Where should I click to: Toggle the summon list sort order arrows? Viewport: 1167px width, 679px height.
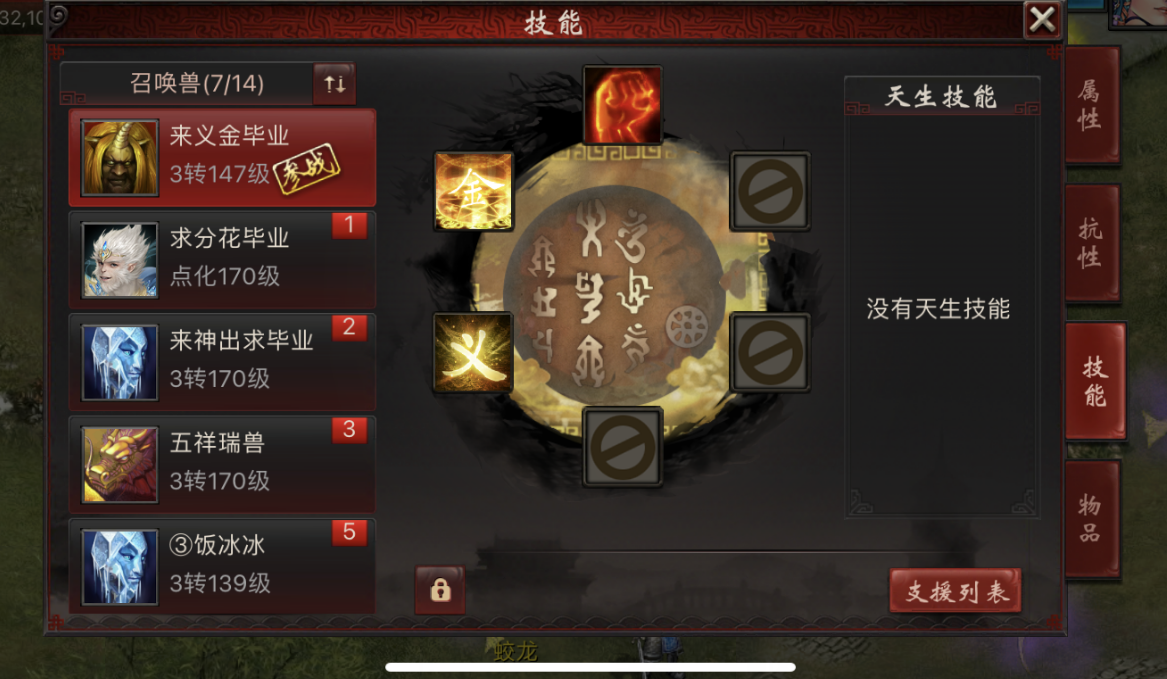(334, 83)
